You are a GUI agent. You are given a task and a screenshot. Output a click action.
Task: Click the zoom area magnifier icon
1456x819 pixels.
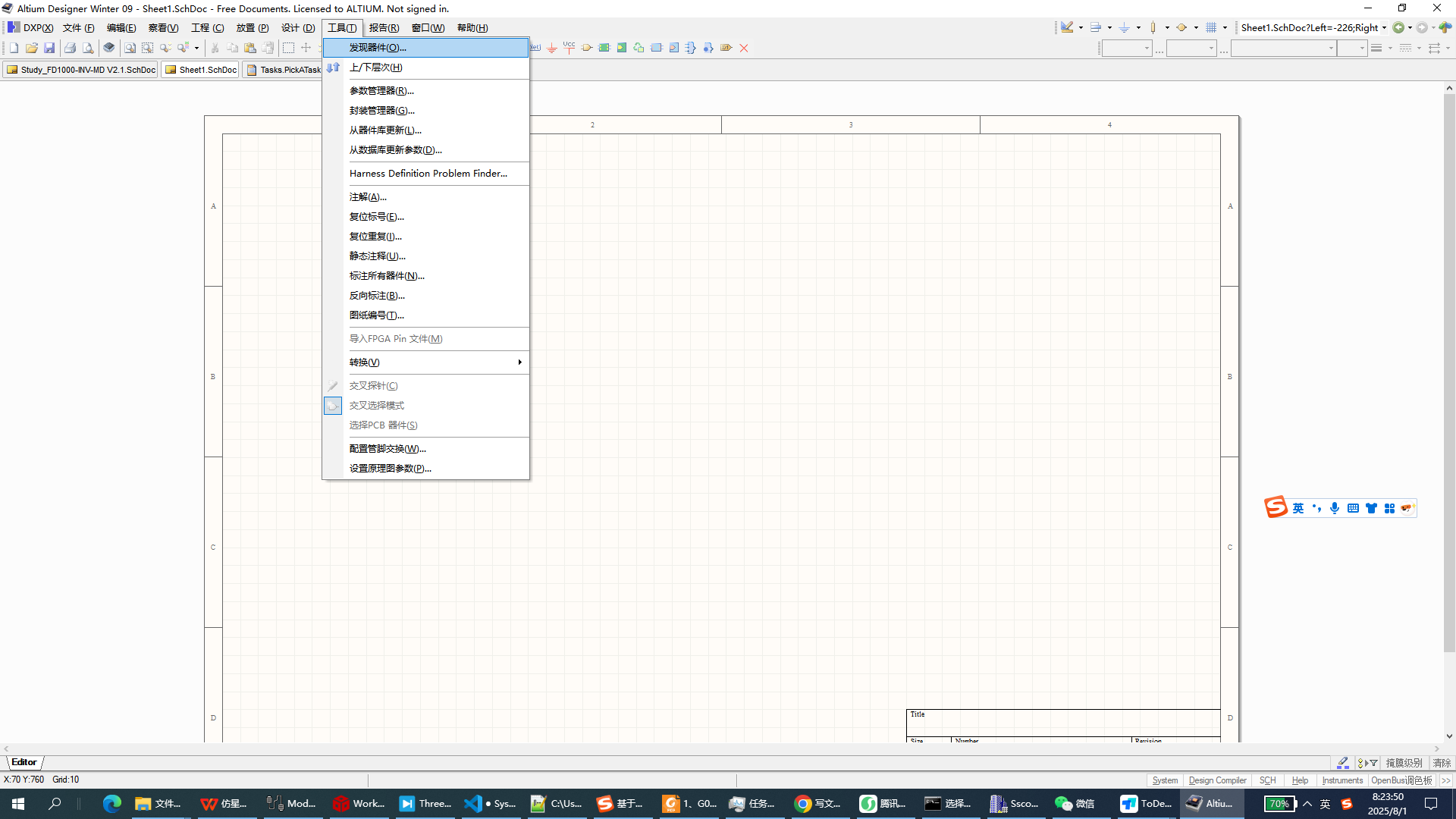click(147, 48)
